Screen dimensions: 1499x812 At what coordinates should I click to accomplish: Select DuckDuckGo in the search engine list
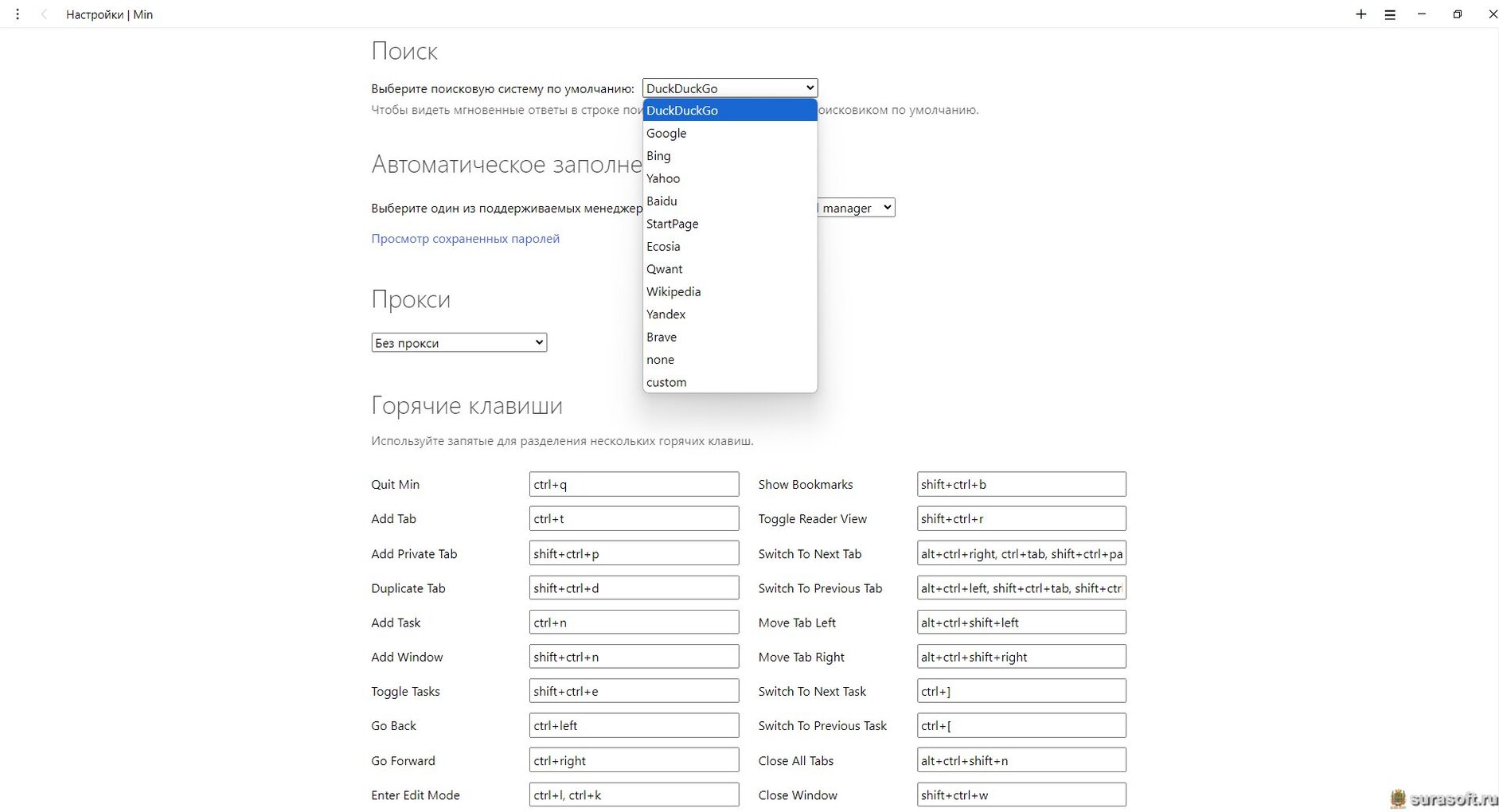tap(730, 110)
